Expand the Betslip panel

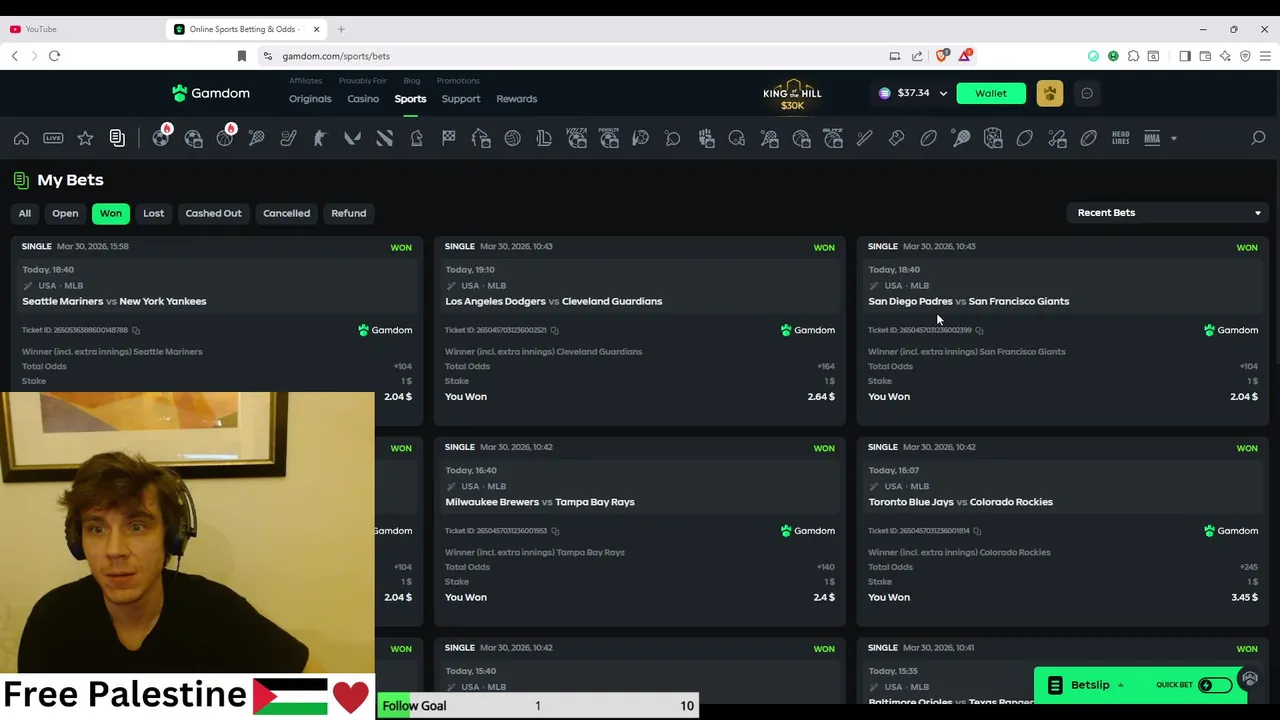click(x=1091, y=685)
